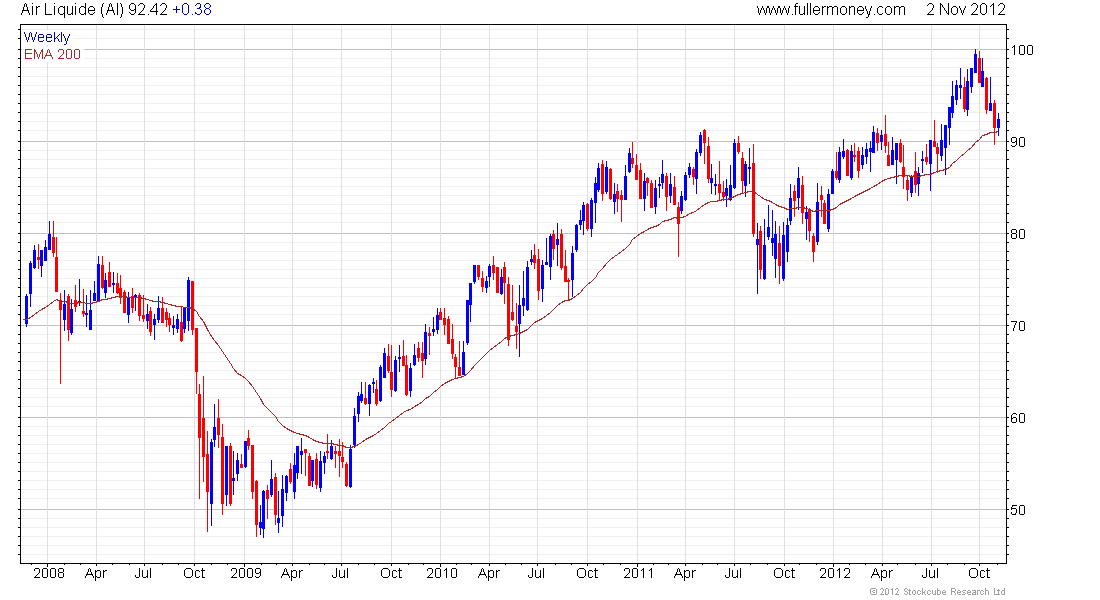The image size is (1100, 600).
Task: Click the price value 92.42
Action: pos(147,10)
